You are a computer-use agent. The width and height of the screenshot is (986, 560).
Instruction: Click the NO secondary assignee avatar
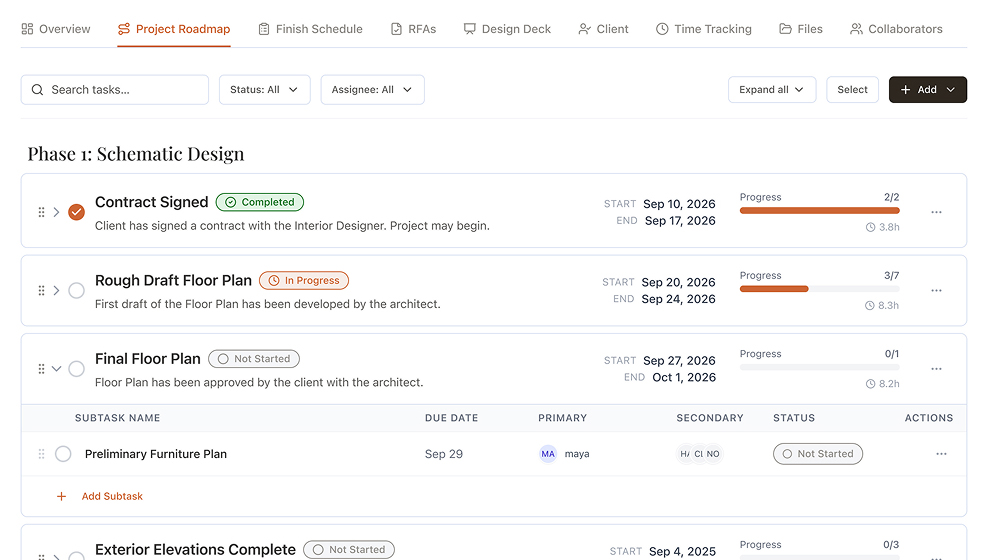pyautogui.click(x=713, y=454)
